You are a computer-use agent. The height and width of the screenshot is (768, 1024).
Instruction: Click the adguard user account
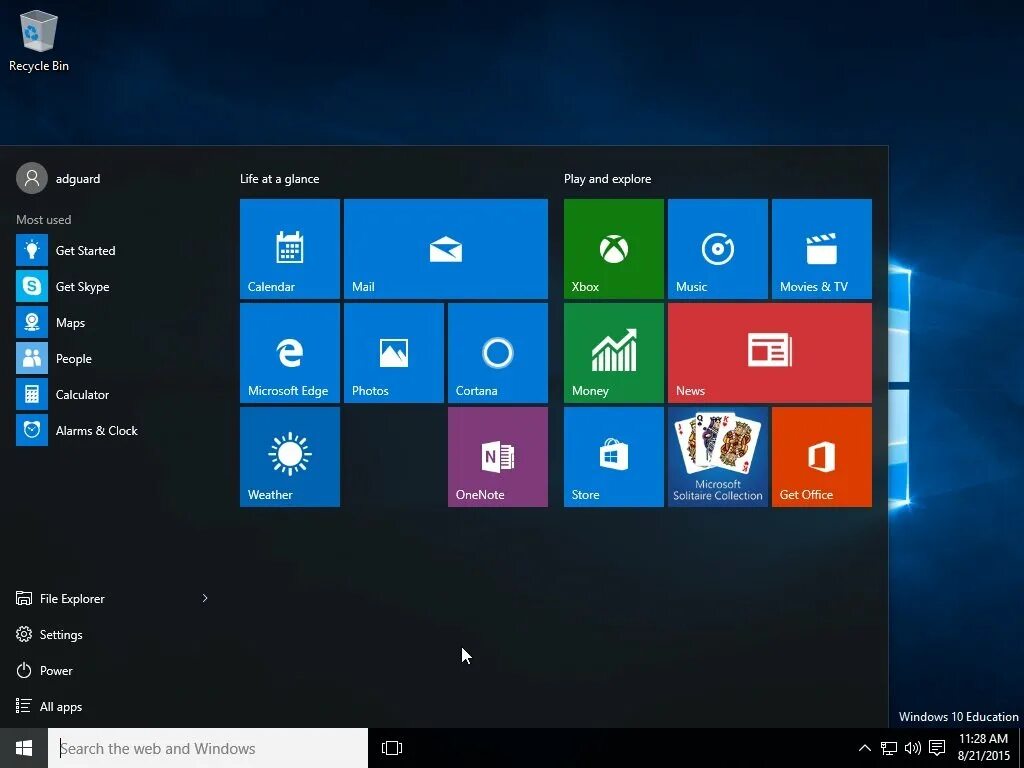tap(59, 178)
